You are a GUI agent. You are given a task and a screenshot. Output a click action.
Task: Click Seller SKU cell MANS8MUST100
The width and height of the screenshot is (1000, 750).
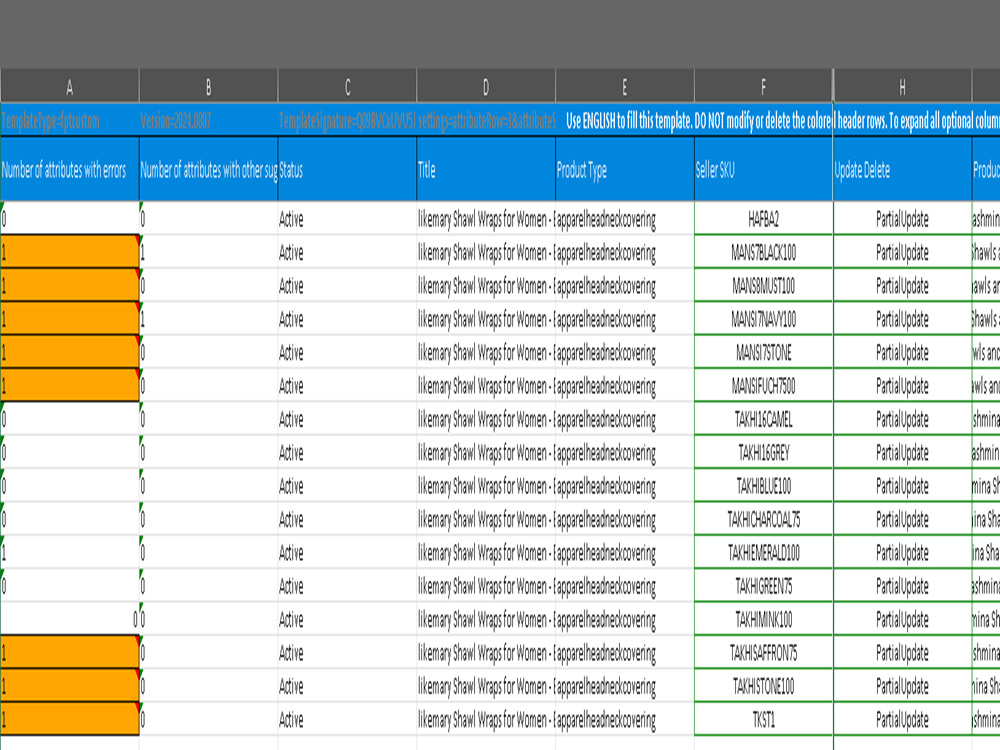[763, 285]
